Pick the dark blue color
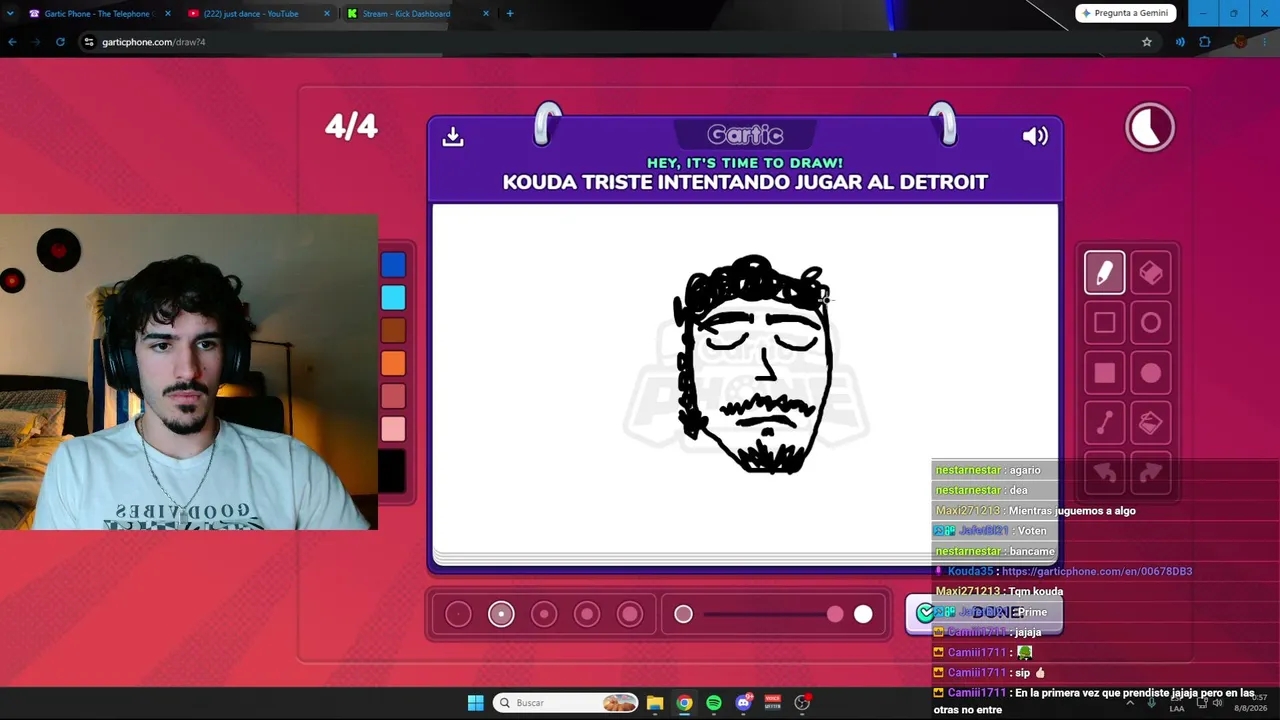This screenshot has height=720, width=1280. [x=393, y=265]
